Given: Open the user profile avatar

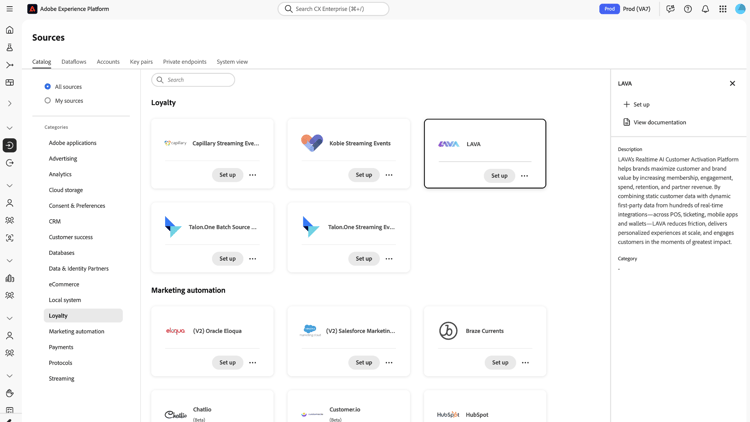Looking at the screenshot, I should (x=740, y=9).
